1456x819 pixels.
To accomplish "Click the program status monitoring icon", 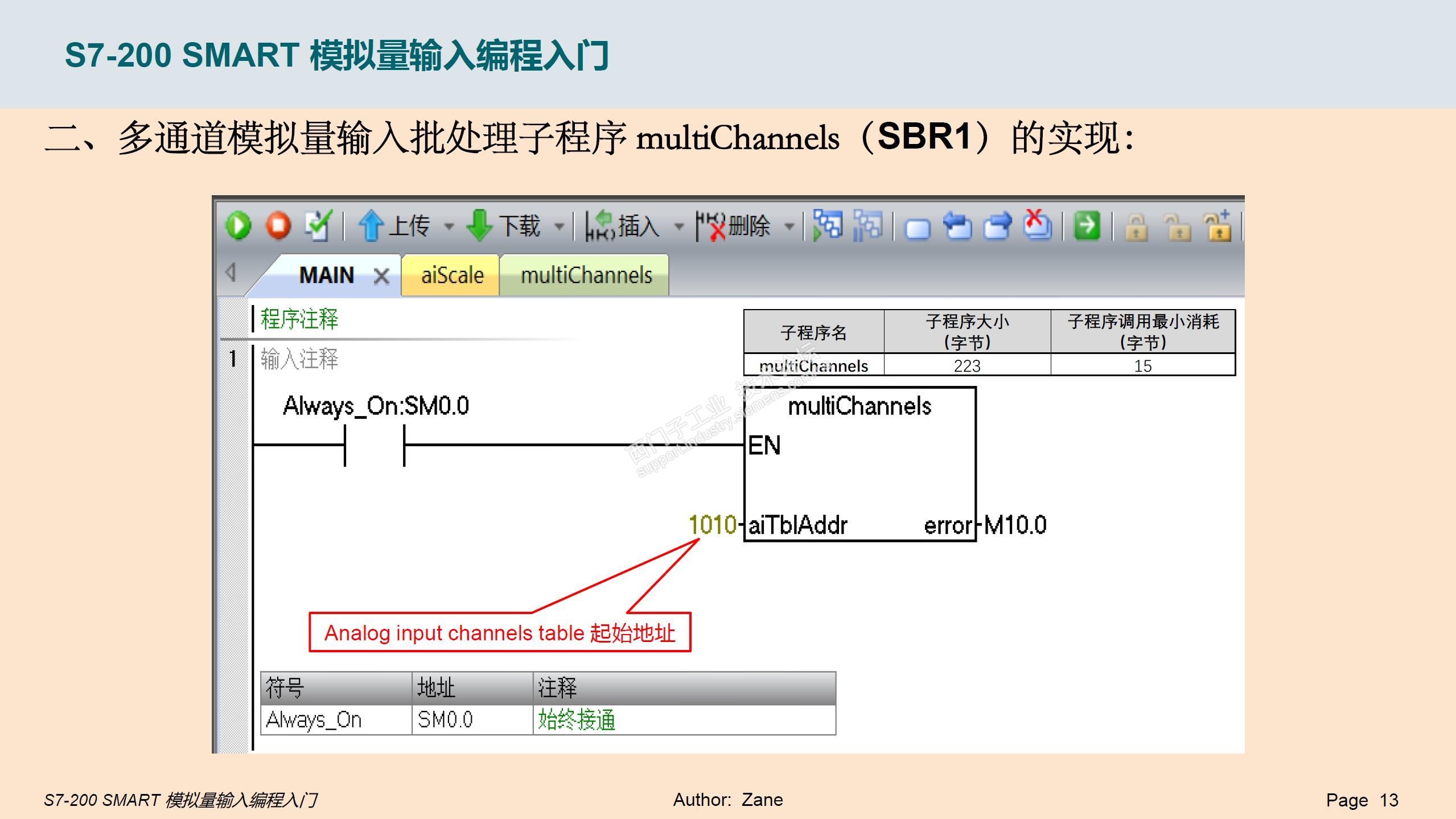I will tap(828, 226).
